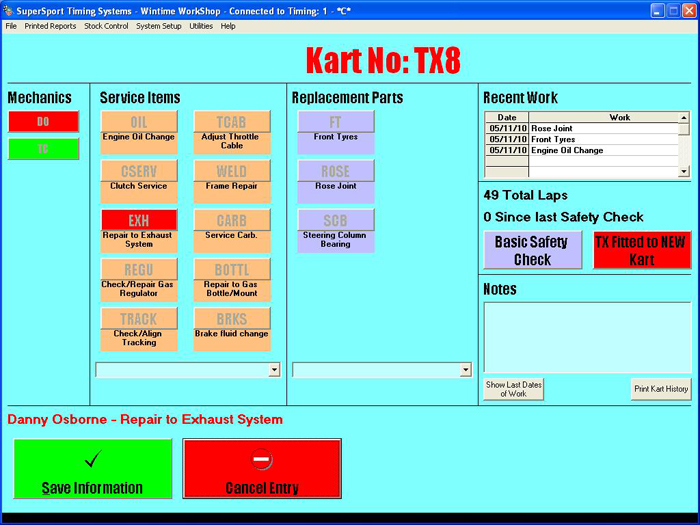Open the Stock Control menu
The height and width of the screenshot is (525, 700).
point(106,26)
